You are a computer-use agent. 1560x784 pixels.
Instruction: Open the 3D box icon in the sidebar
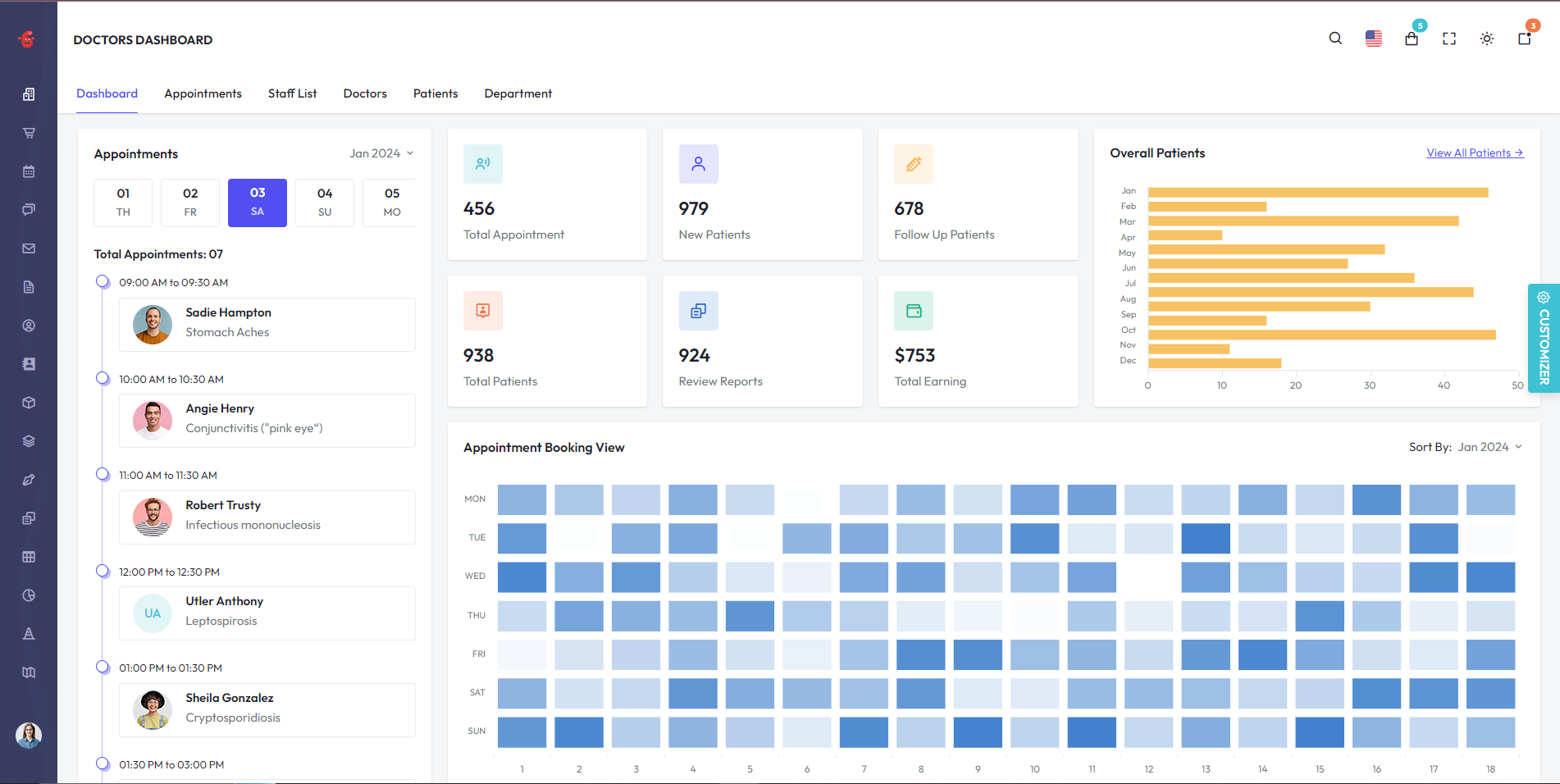click(29, 403)
